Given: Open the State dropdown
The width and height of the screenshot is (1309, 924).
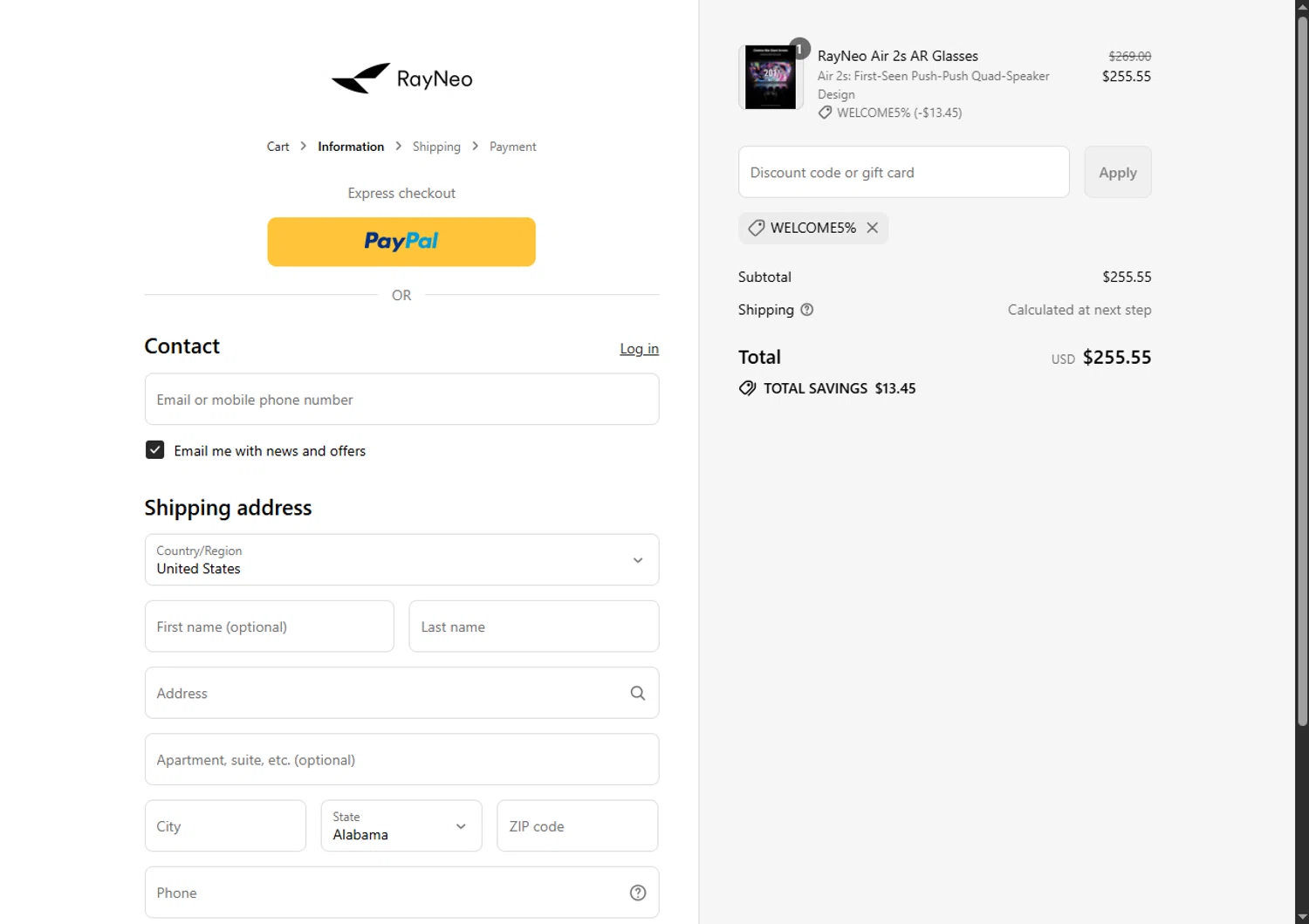Looking at the screenshot, I should (401, 825).
